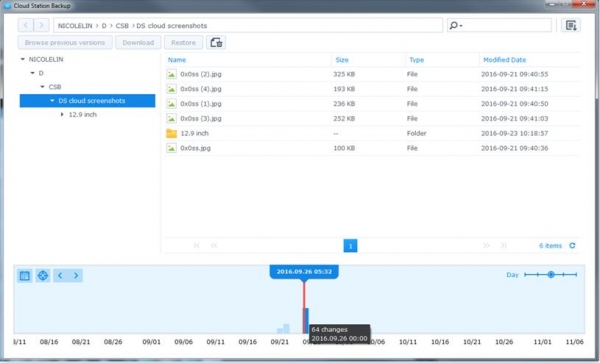Collapse the D drive tree node
Viewport: 600px width, 363px height.
(33, 73)
